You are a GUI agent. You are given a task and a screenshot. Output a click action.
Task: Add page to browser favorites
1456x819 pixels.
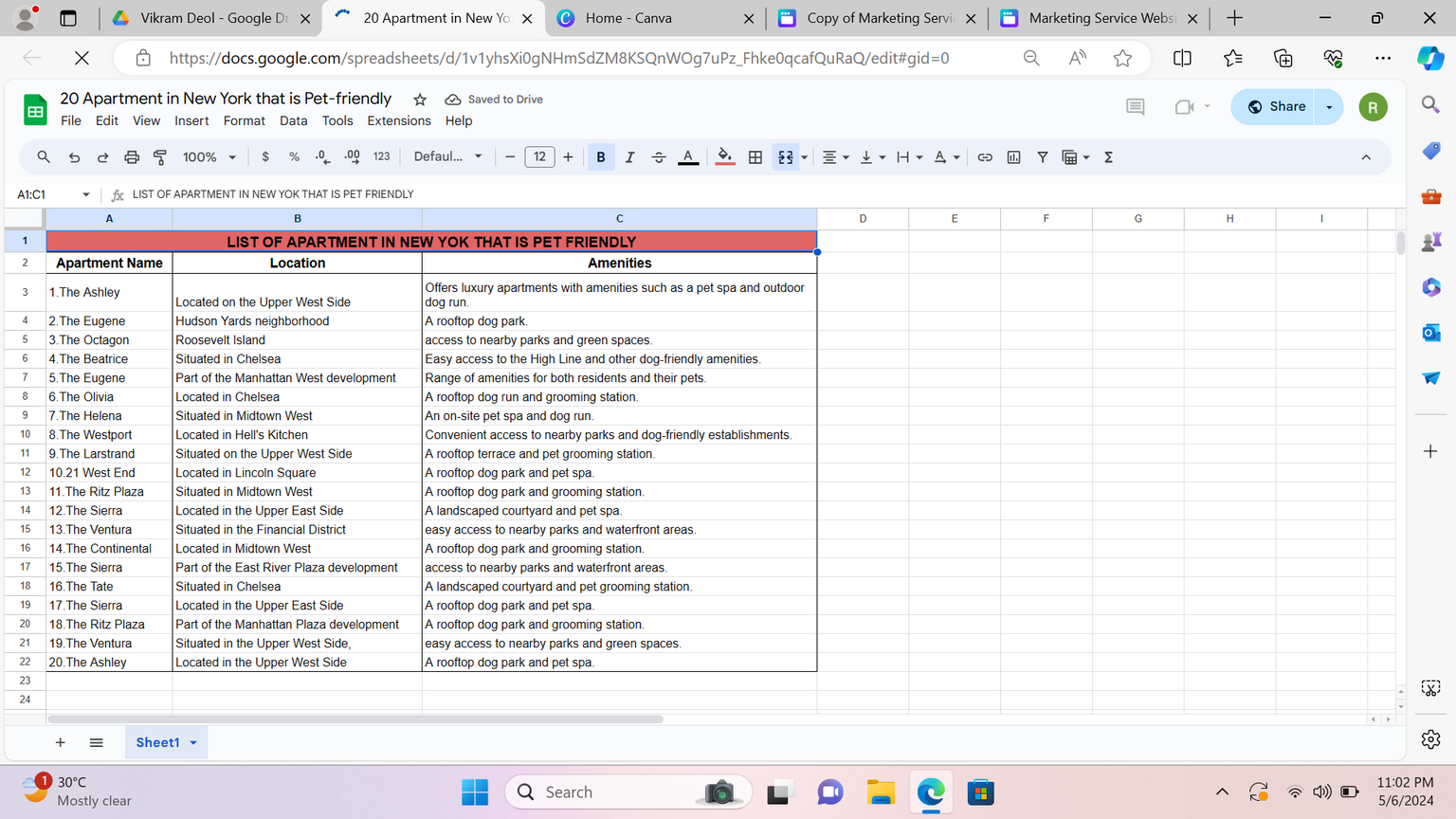[x=1122, y=59]
